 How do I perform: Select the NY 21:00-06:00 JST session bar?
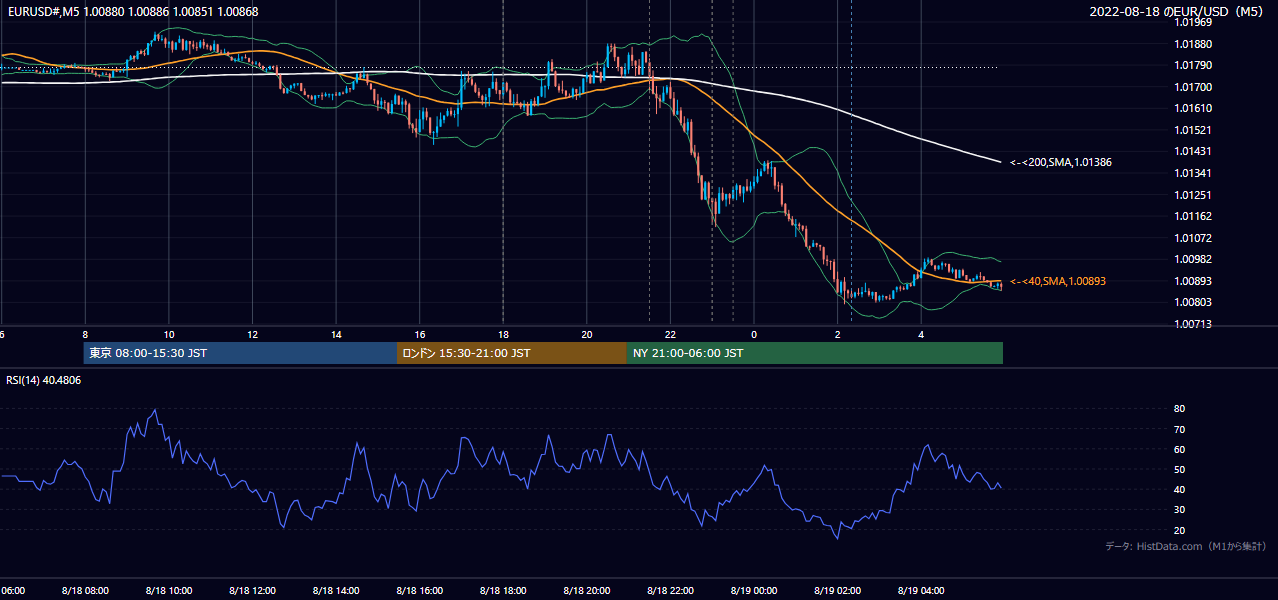point(815,353)
